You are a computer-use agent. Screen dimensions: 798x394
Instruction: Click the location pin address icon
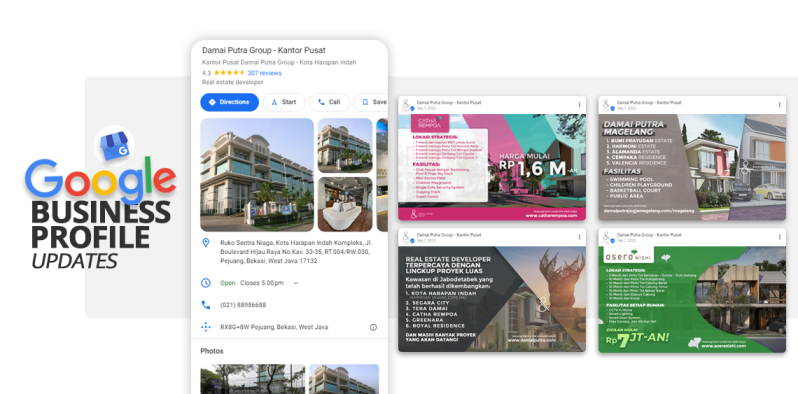[206, 243]
